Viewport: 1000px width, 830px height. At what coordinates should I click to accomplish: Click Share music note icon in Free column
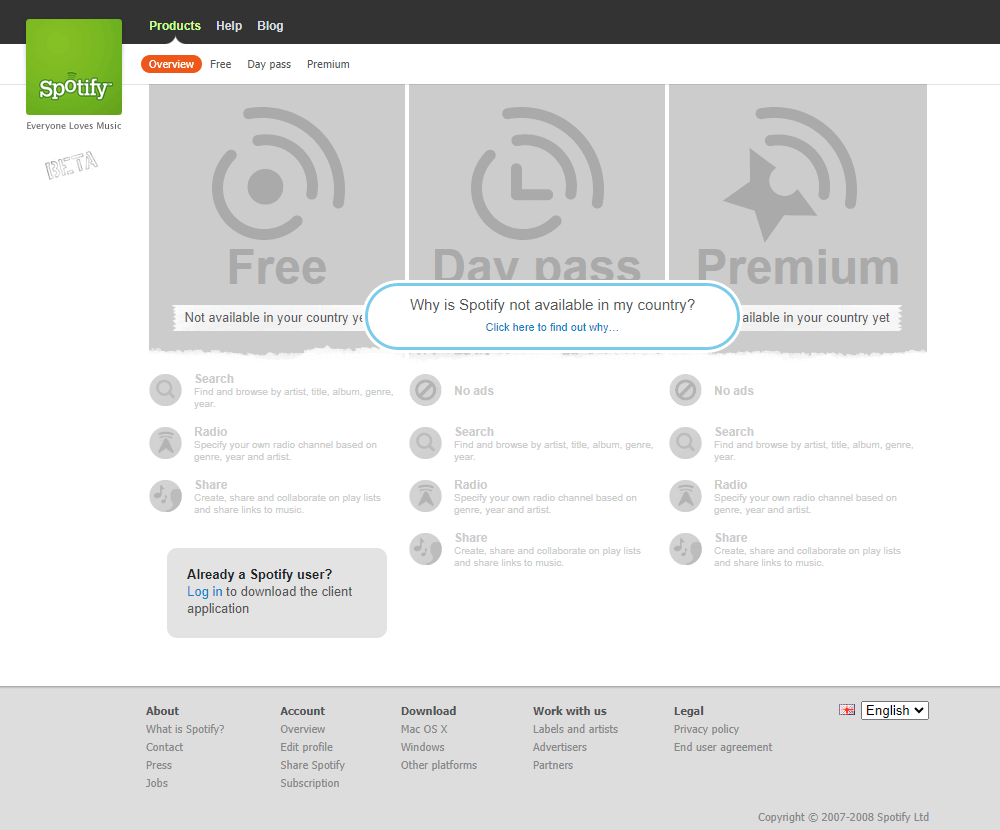[166, 496]
